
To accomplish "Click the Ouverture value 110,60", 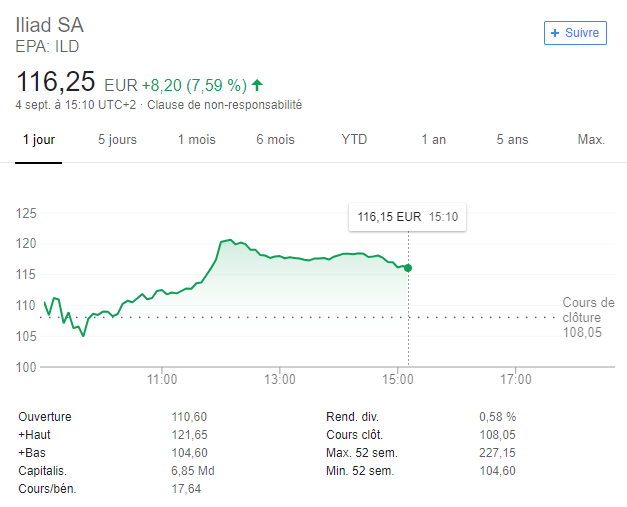I will [x=189, y=417].
